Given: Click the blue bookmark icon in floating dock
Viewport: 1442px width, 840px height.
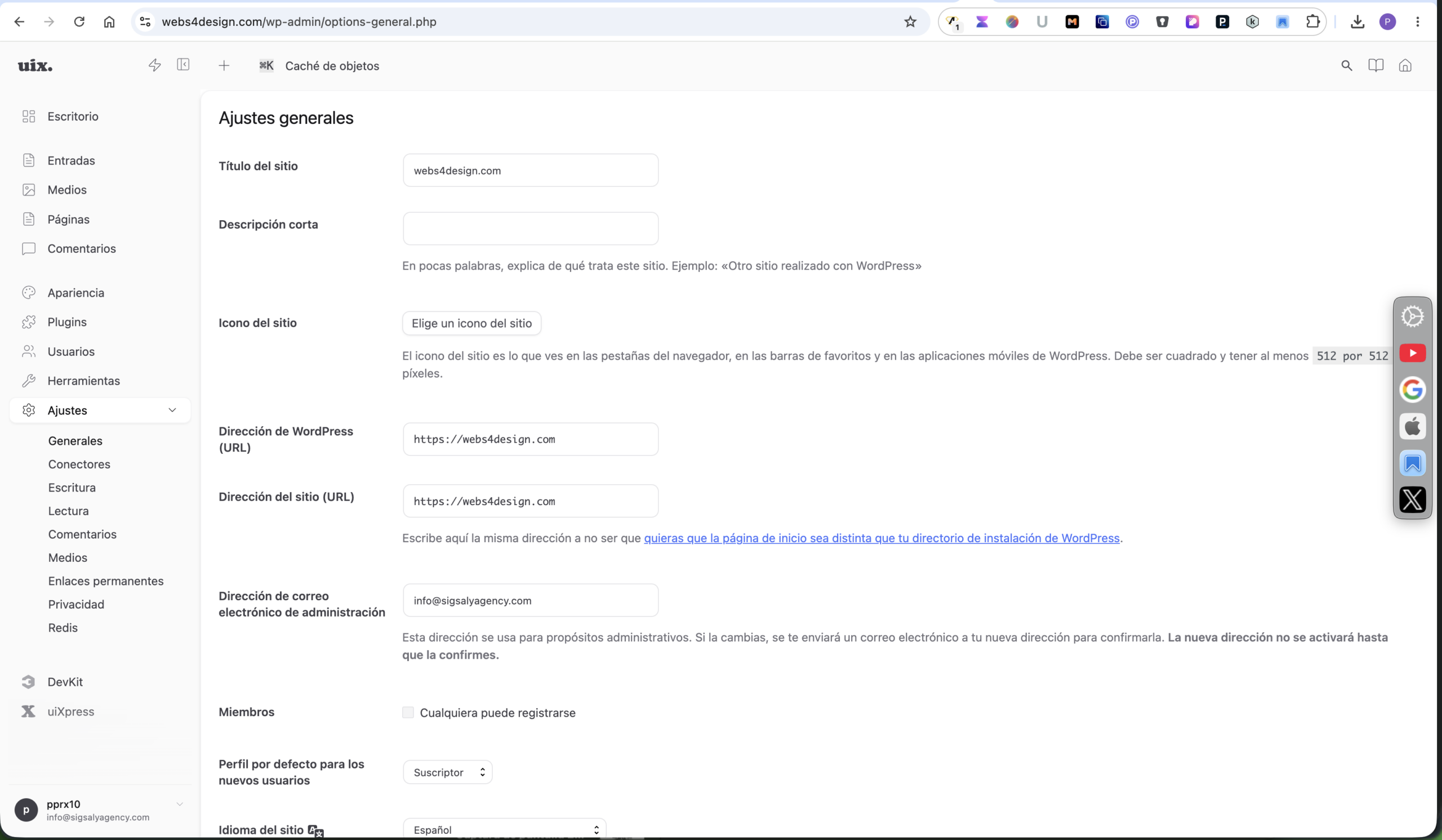Looking at the screenshot, I should (1412, 463).
